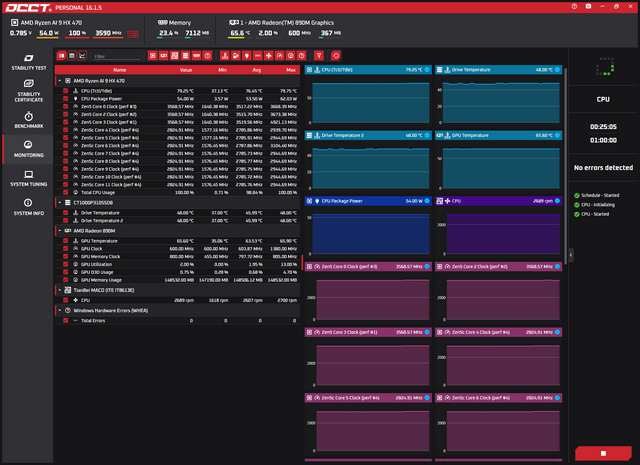Click the fan sensor filter icon

269,56
